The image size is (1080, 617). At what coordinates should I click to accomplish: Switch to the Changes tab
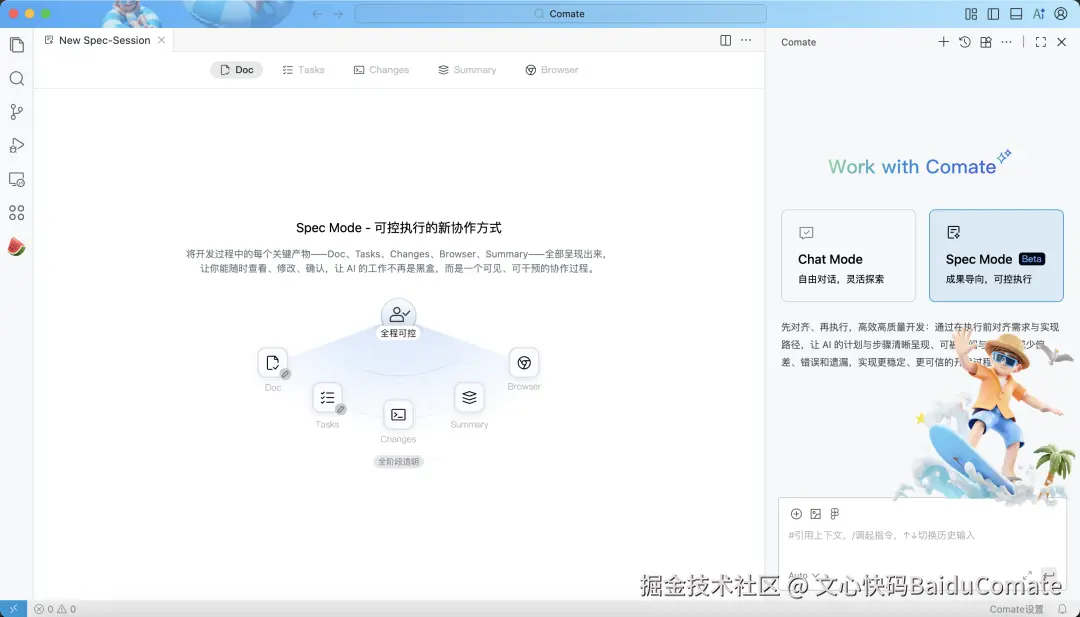coord(381,70)
